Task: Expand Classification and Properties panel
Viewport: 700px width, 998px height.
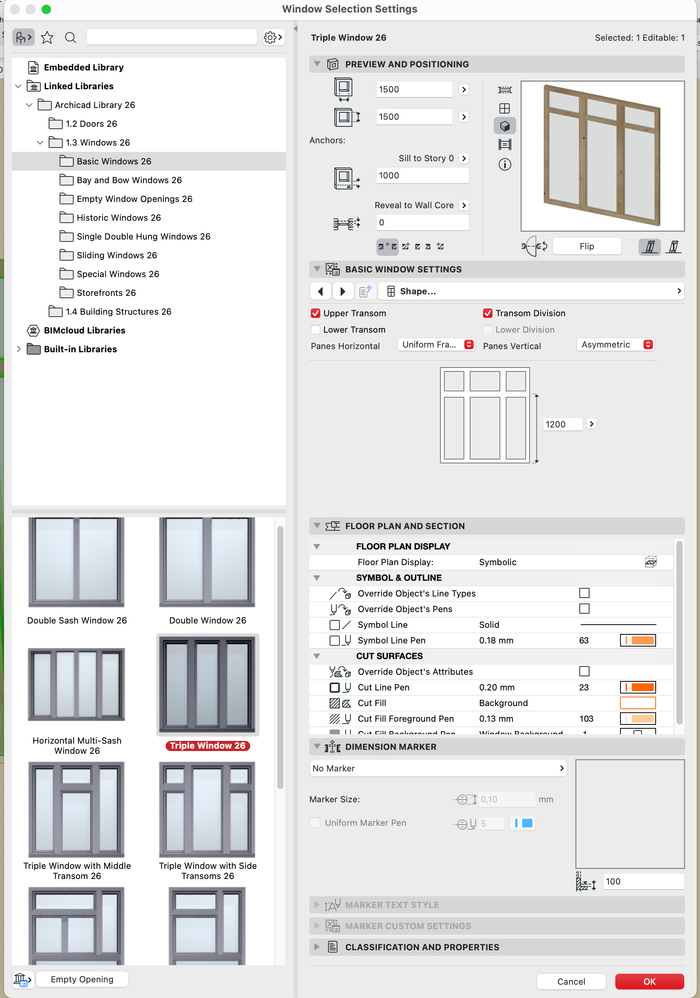Action: (x=316, y=947)
